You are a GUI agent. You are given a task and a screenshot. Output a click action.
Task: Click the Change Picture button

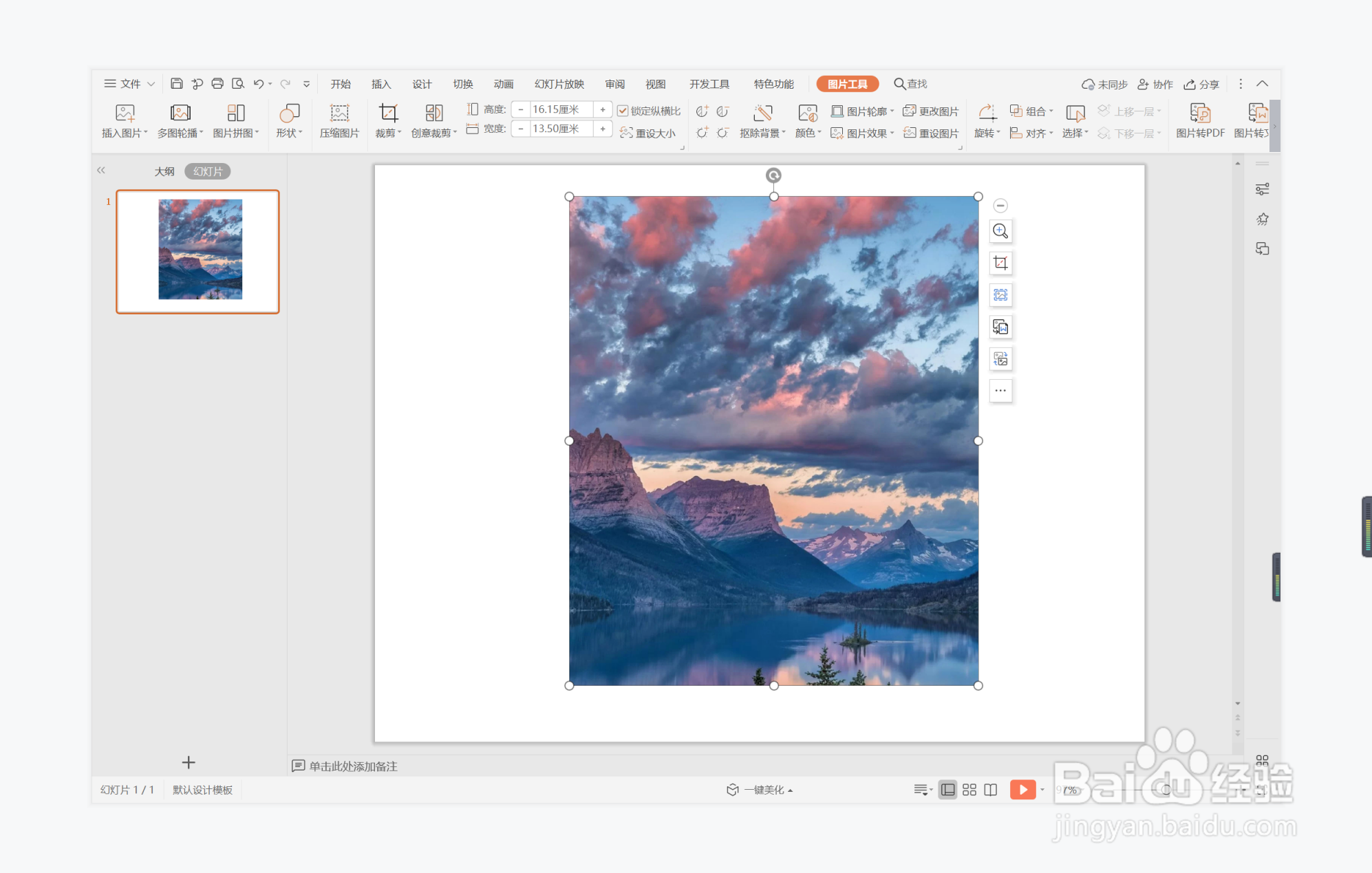pyautogui.click(x=931, y=111)
